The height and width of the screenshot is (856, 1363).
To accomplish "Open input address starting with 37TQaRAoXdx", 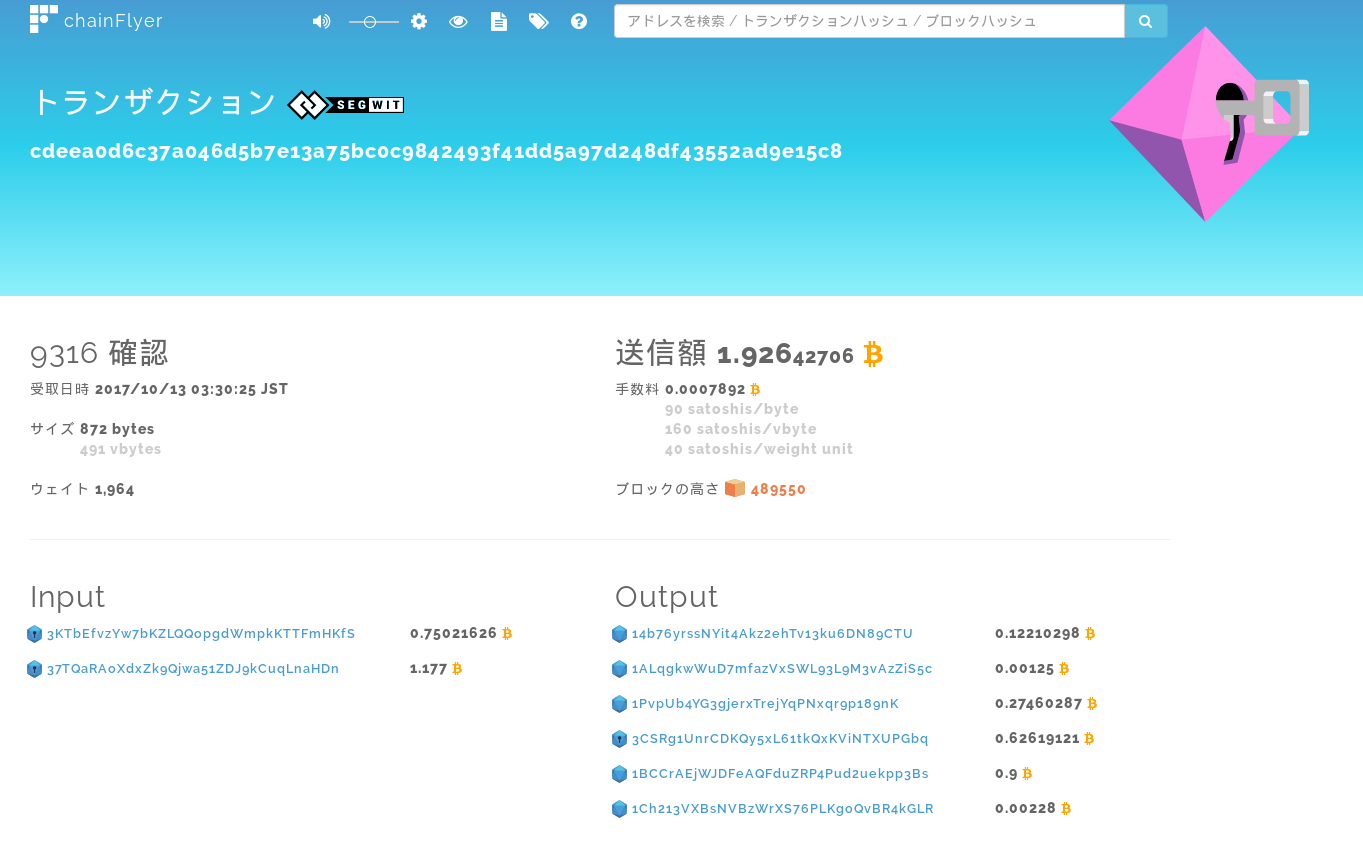I will click(193, 669).
